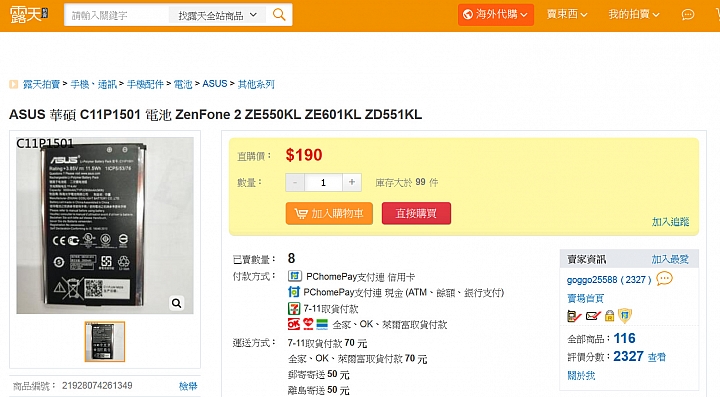Click the red 直接購買 button

pyautogui.click(x=416, y=213)
